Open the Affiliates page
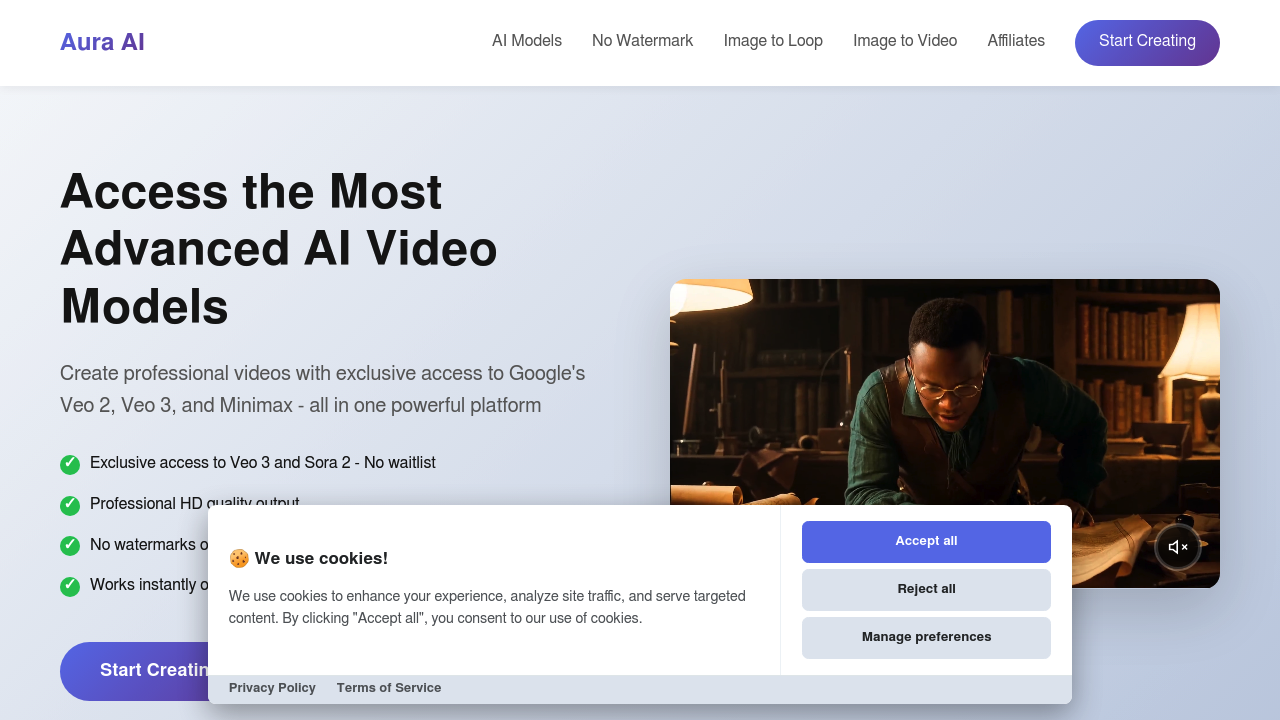This screenshot has height=720, width=1280. (x=1016, y=41)
